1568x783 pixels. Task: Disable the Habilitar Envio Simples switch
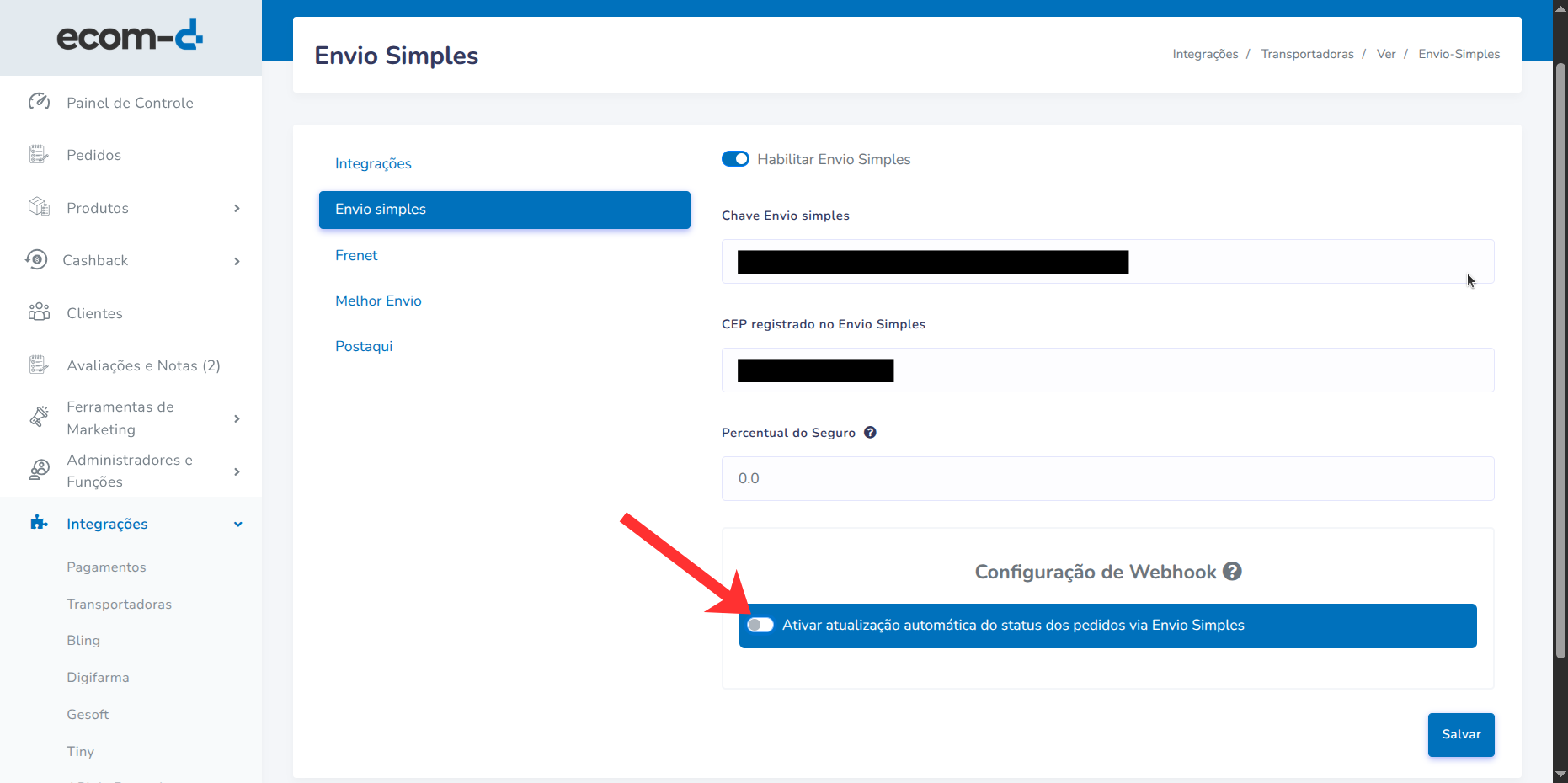point(735,159)
